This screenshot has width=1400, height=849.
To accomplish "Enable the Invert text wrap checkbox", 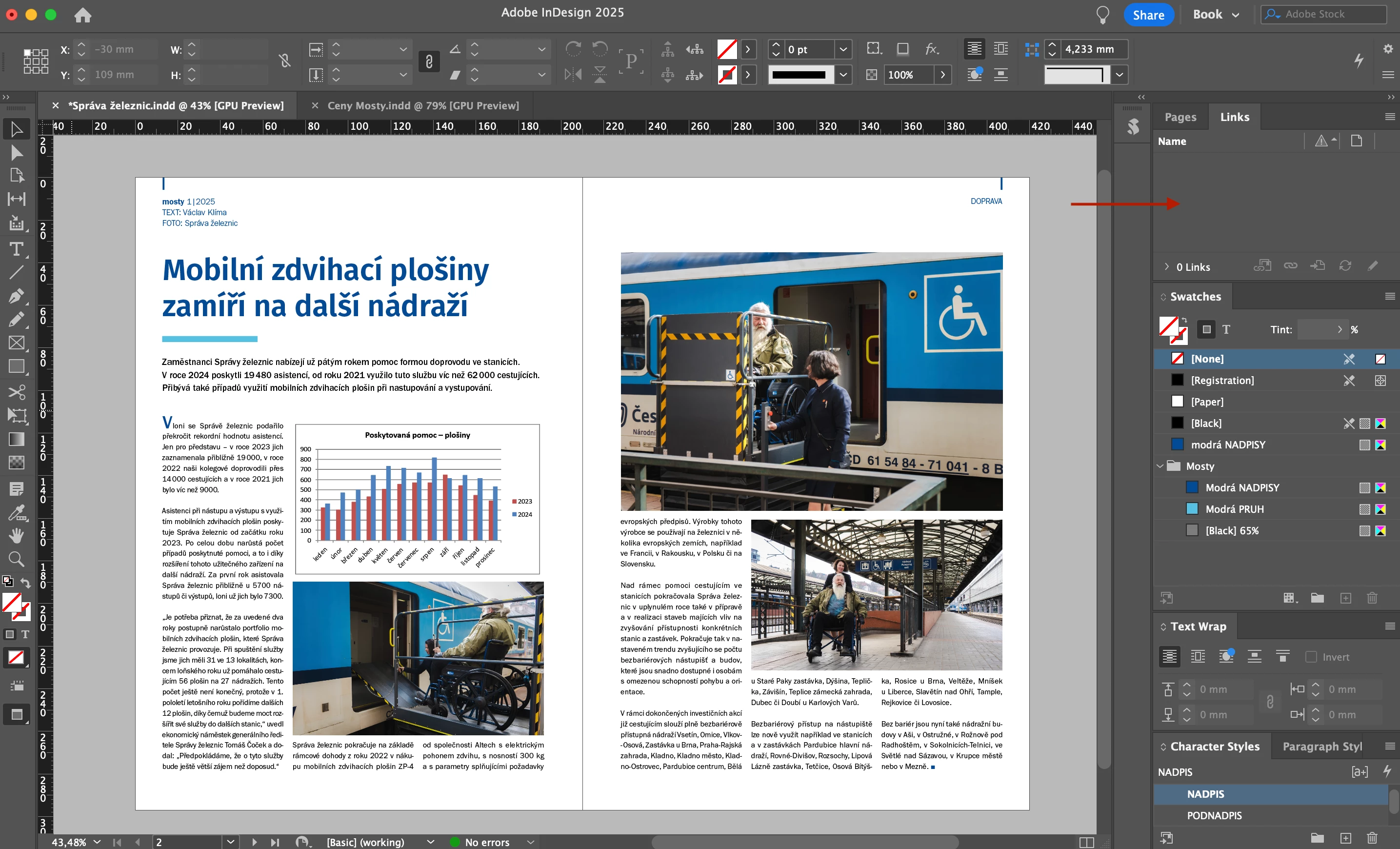I will point(1311,657).
